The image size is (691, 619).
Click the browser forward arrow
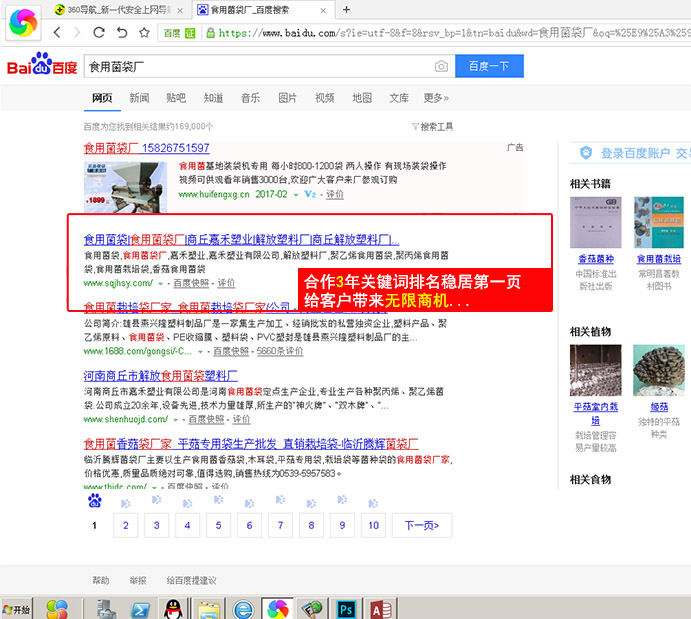tap(77, 32)
